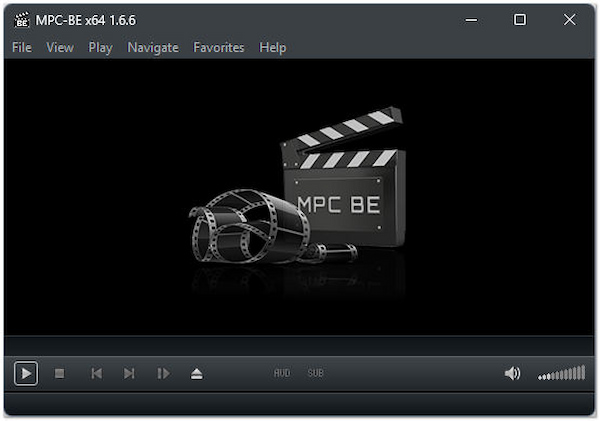
Task: Maximize the MPC-BE window
Action: pyautogui.click(x=520, y=20)
